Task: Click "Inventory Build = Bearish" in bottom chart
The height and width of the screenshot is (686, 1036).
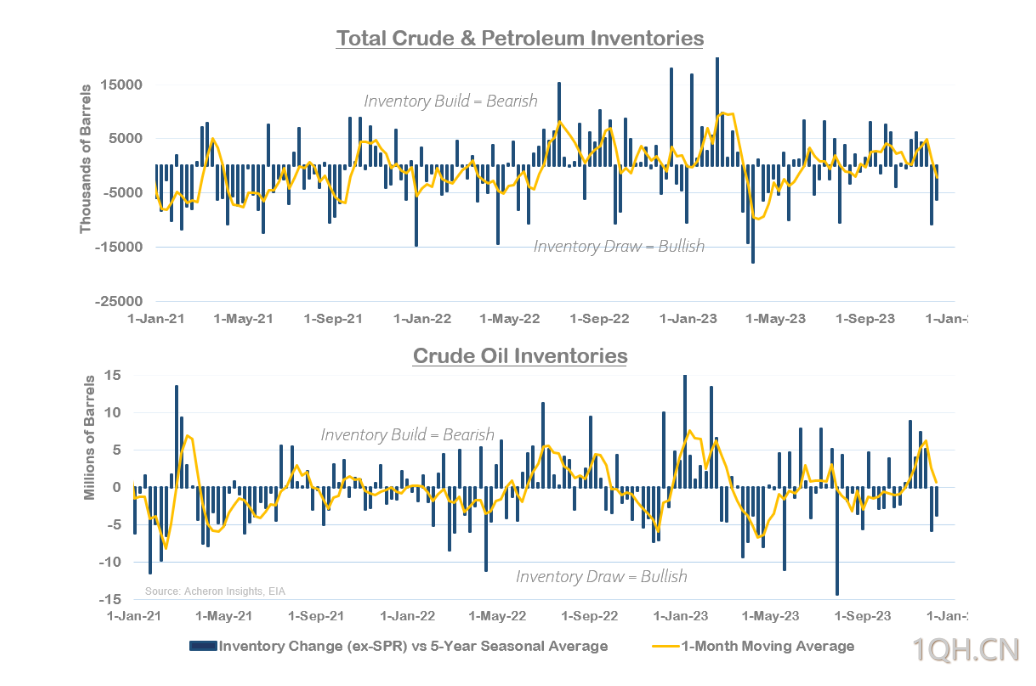Action: (x=407, y=435)
